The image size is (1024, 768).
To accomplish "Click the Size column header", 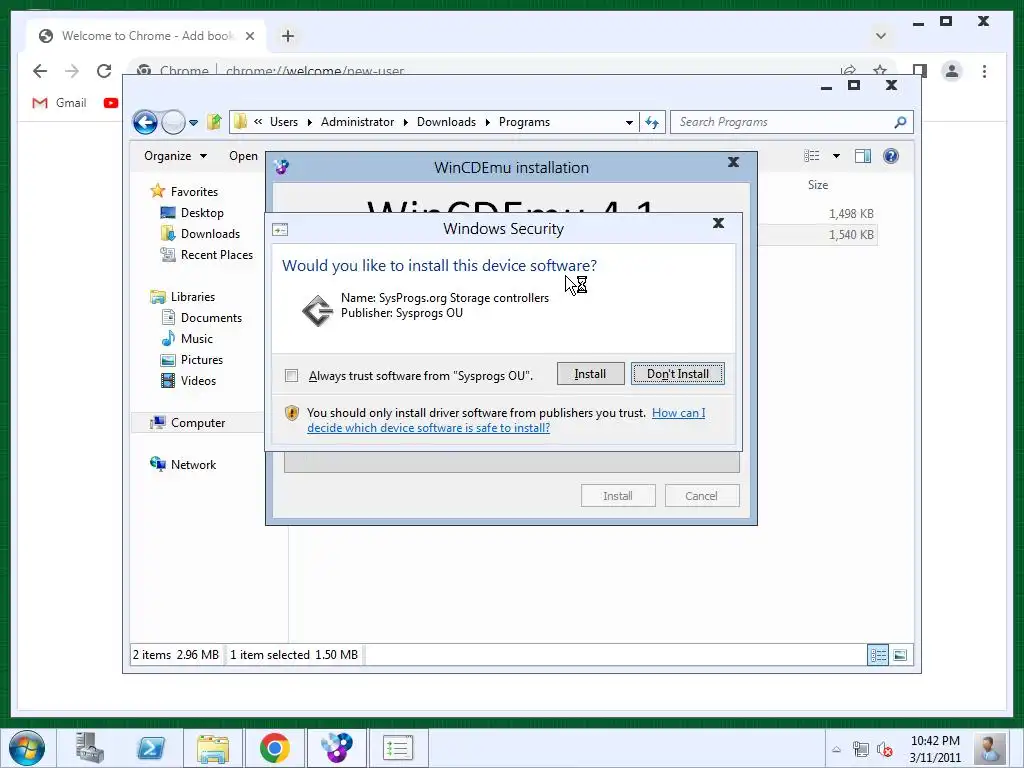I will [x=818, y=185].
